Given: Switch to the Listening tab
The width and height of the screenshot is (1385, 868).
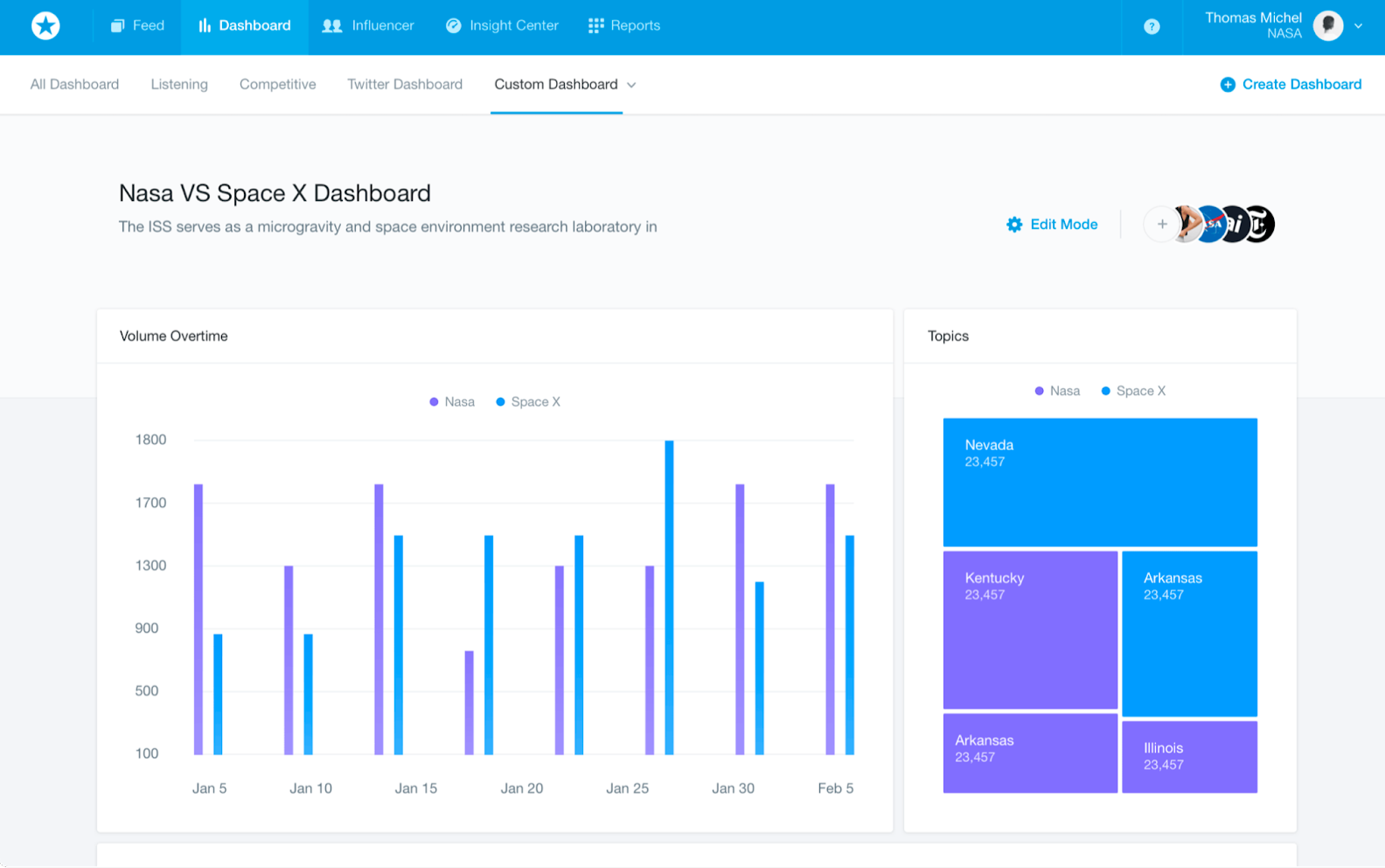Looking at the screenshot, I should 179,85.
